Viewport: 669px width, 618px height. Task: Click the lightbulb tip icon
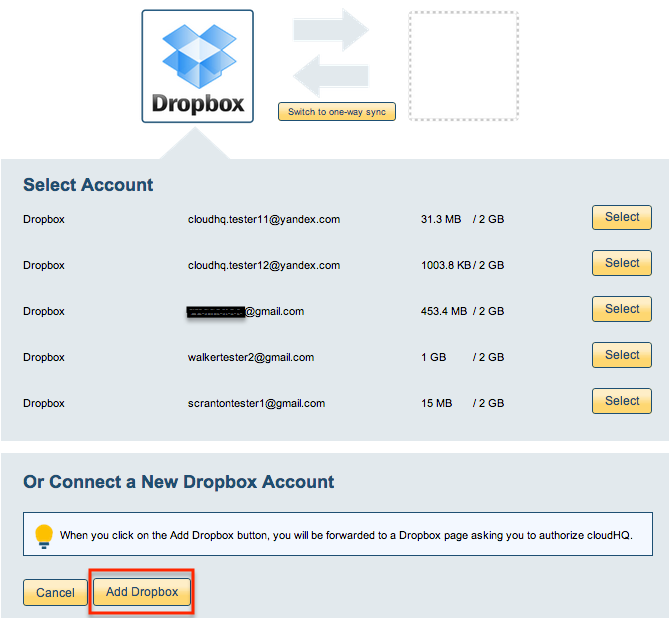click(x=44, y=536)
